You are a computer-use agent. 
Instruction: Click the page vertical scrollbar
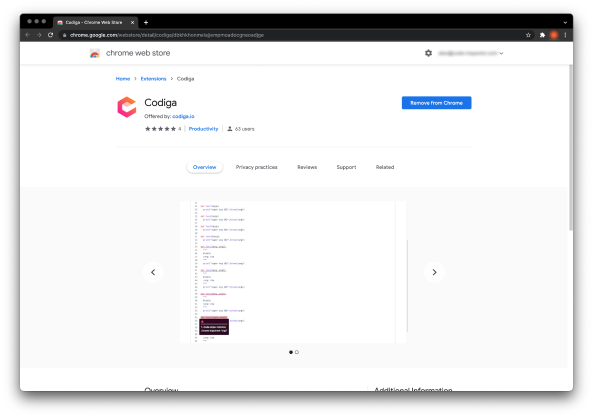tap(570, 148)
